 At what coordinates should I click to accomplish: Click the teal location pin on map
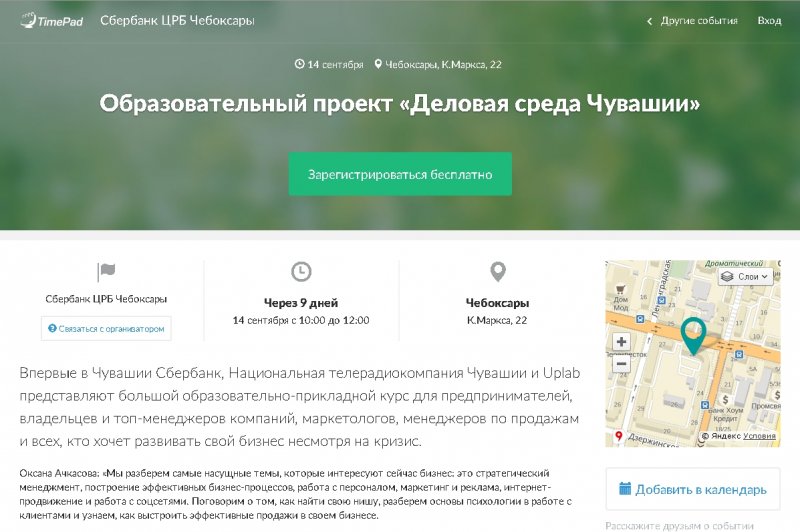click(692, 334)
